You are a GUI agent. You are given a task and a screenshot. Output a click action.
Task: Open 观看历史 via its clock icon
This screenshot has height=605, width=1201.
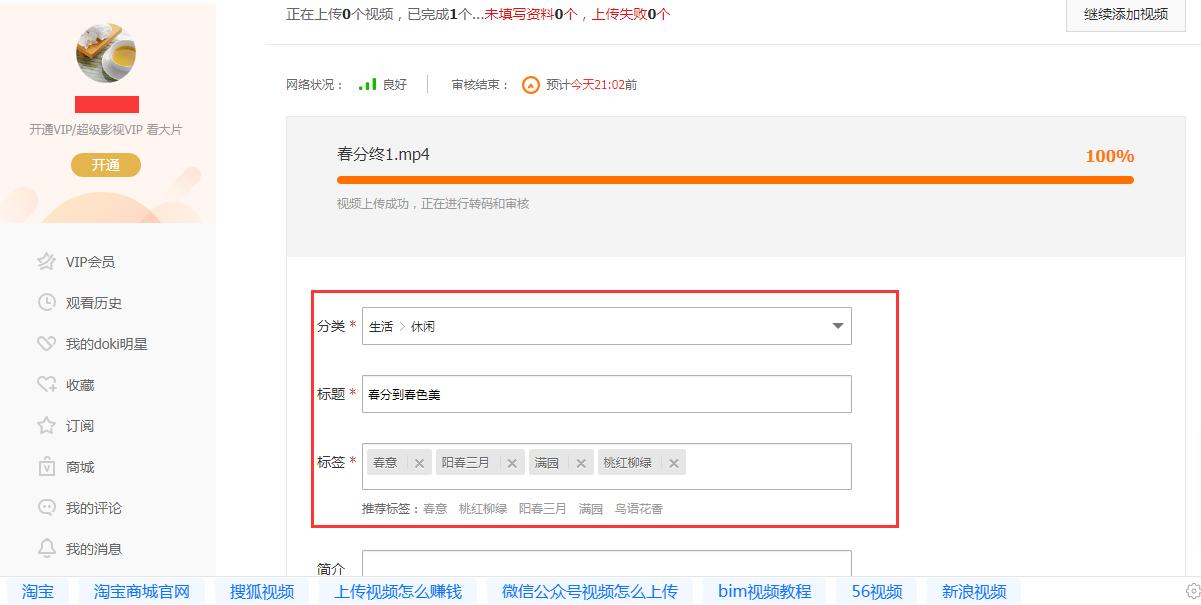(48, 302)
